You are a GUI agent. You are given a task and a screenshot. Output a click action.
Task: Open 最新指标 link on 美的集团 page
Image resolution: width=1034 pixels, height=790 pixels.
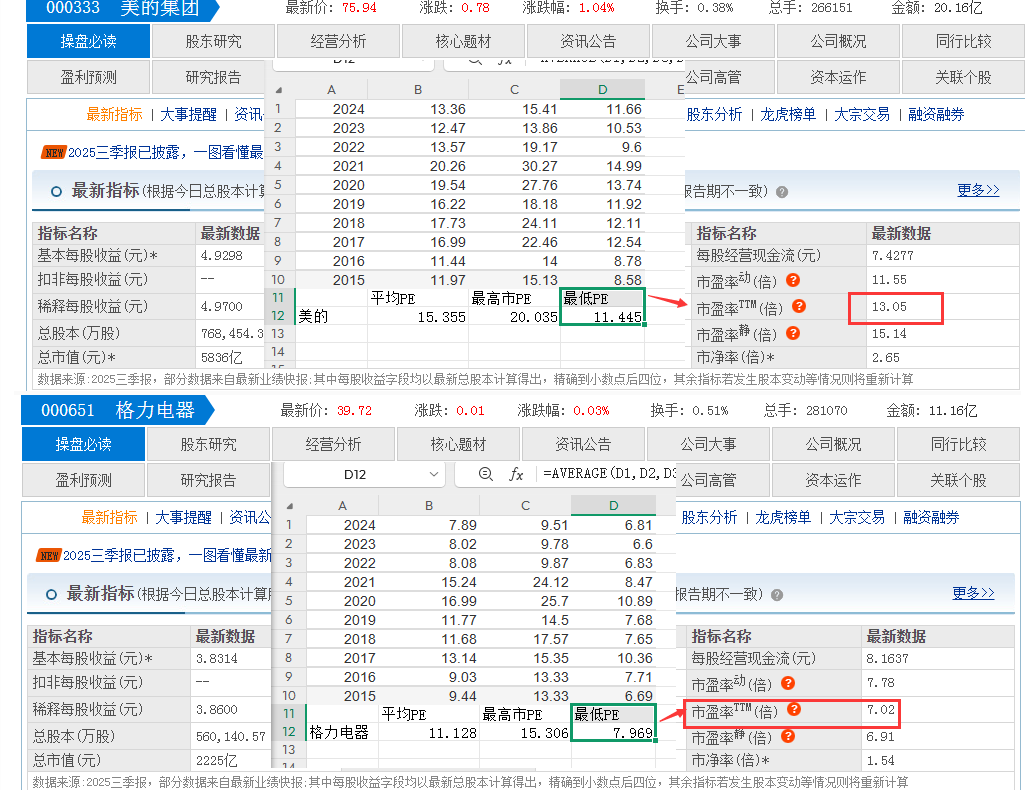114,114
